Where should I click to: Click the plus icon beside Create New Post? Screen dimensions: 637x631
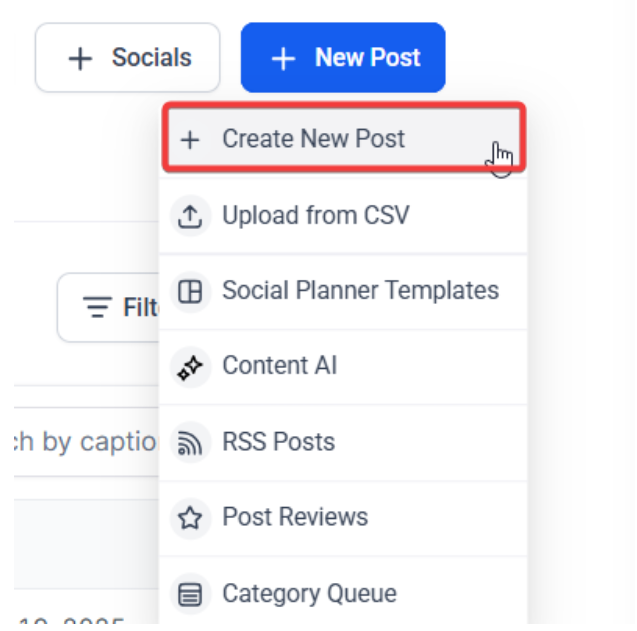[190, 139]
